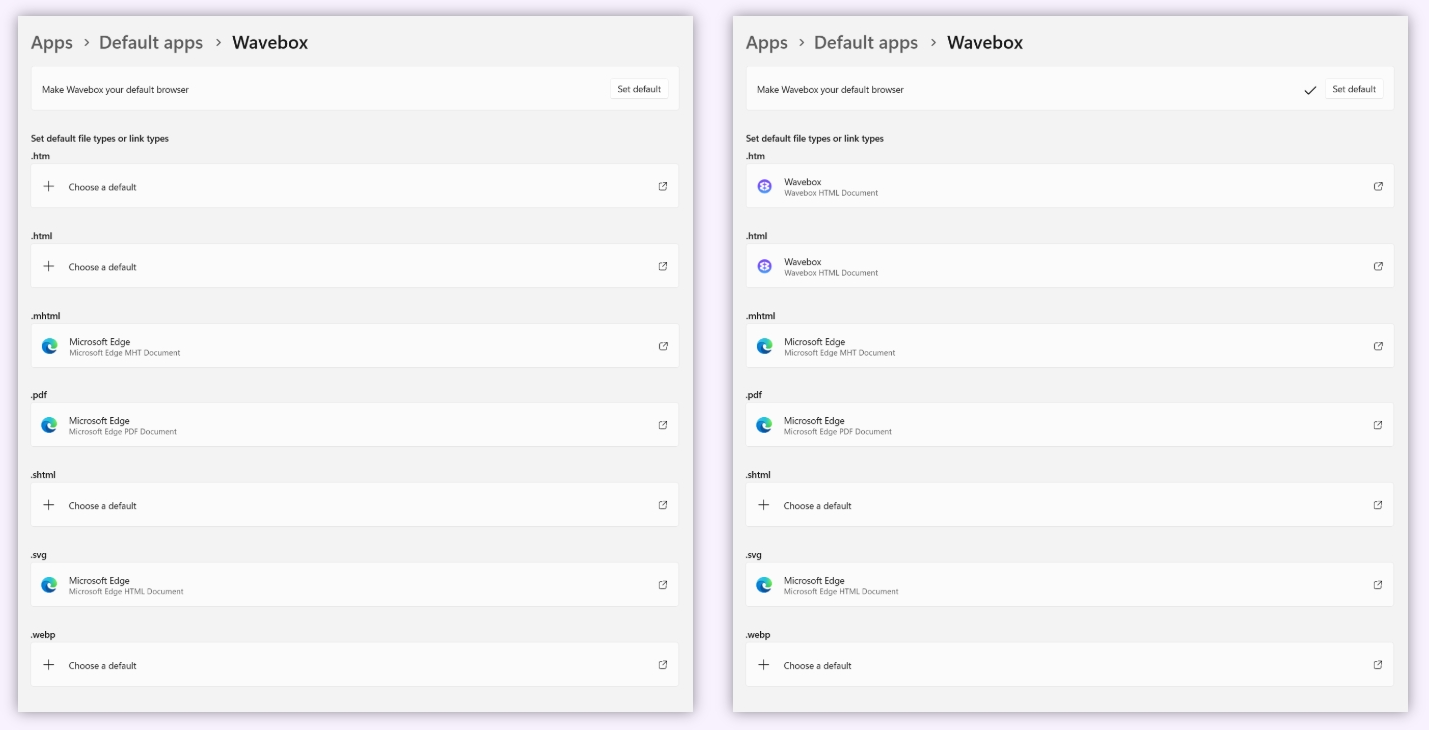Image resolution: width=1429 pixels, height=730 pixels.
Task: Click Wavebox icon for .htm in right window
Action: click(764, 186)
